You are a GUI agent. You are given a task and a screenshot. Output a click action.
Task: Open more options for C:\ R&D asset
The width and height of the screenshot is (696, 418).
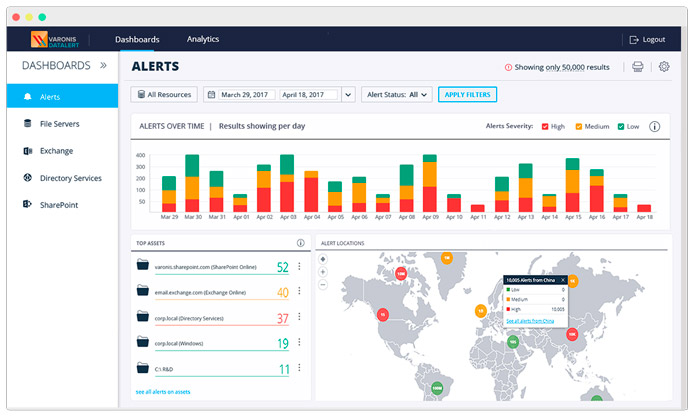pos(299,367)
